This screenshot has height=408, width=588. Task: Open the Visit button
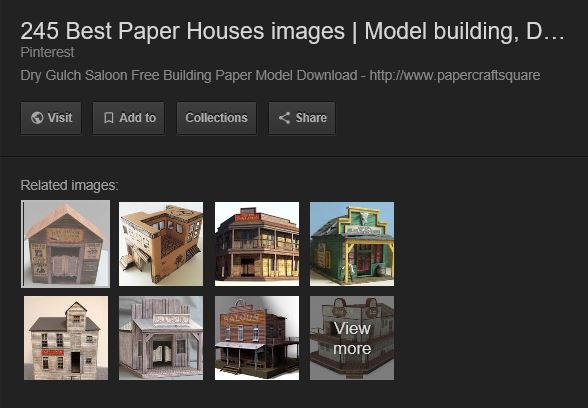(x=51, y=118)
